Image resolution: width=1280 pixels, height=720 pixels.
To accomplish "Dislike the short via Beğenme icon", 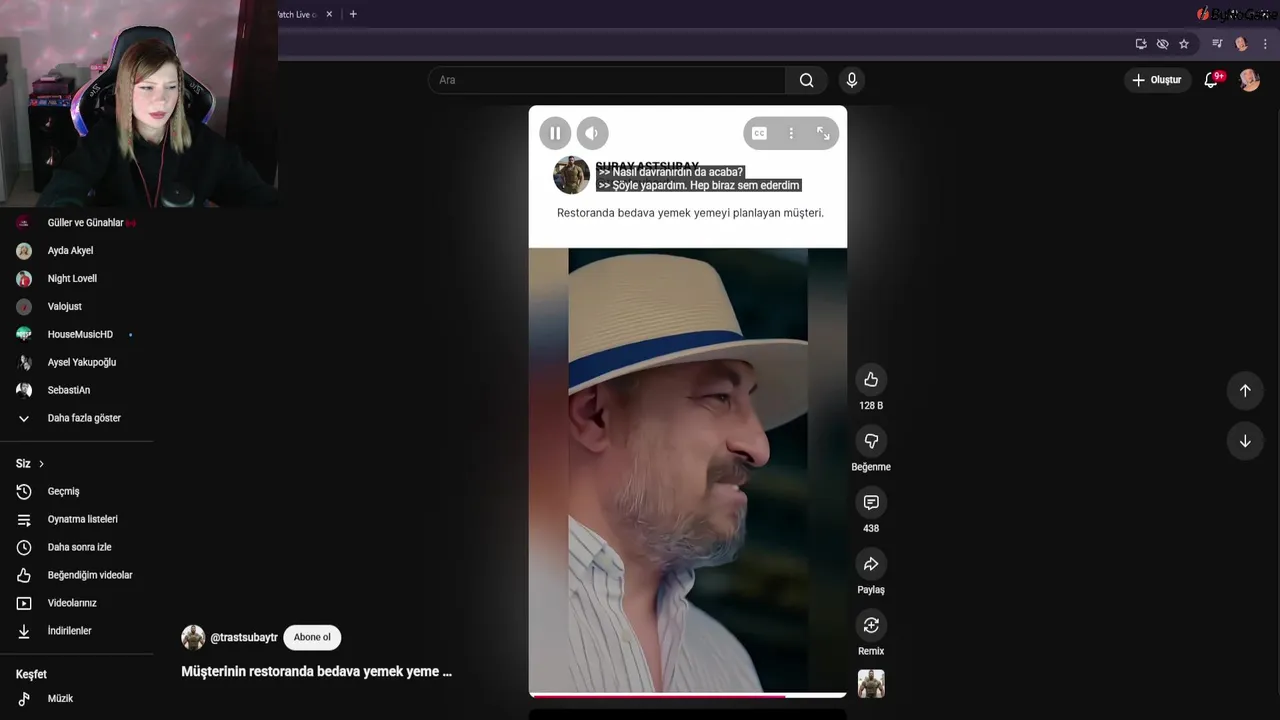I will point(871,441).
